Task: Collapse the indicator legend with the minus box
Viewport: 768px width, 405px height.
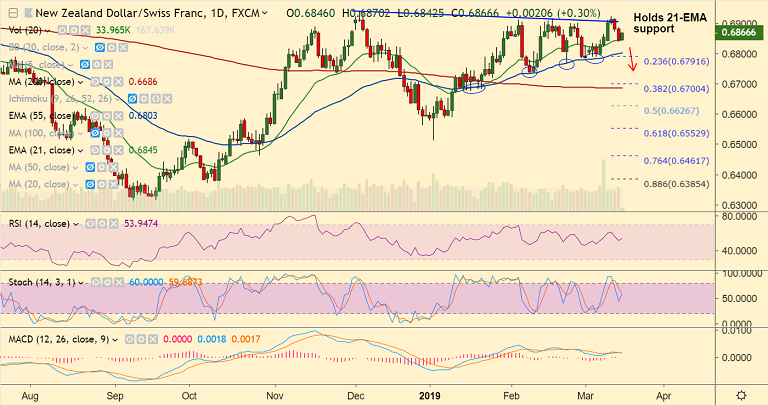Action: click(x=14, y=13)
